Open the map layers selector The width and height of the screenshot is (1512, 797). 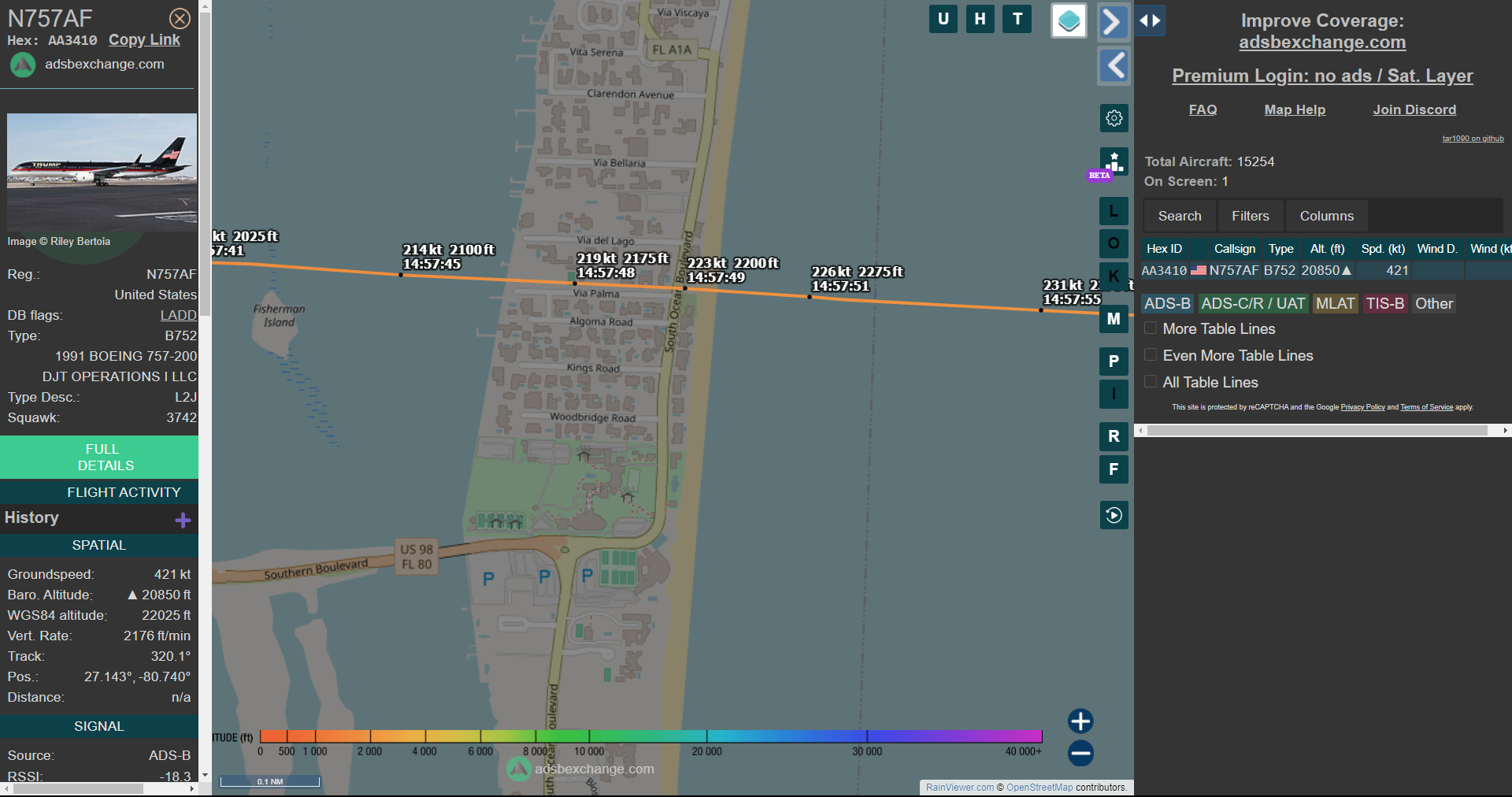click(1069, 20)
